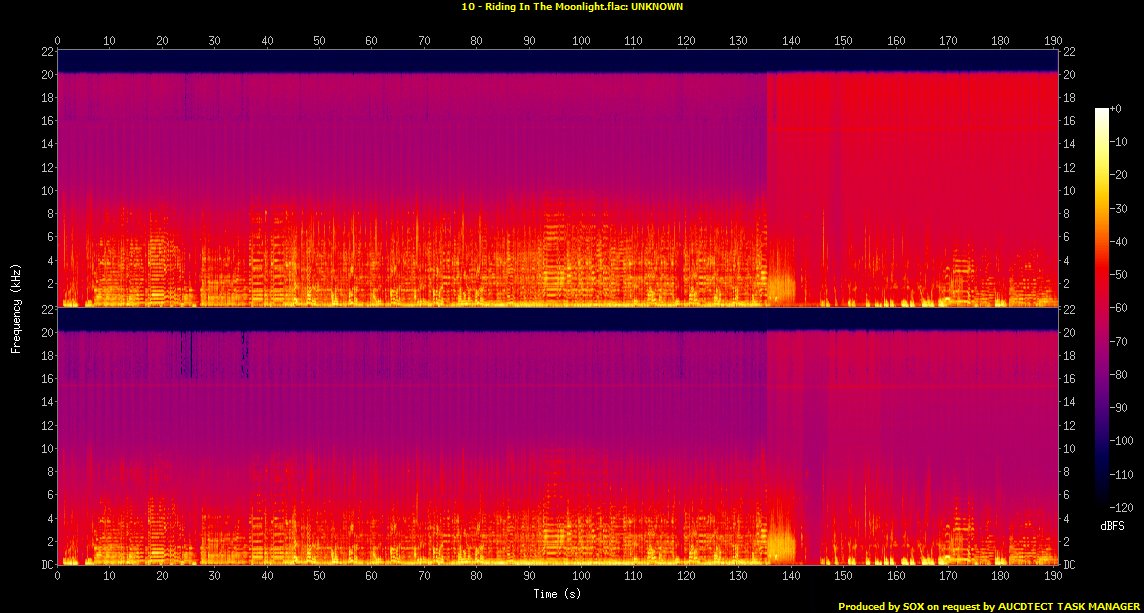Select the 50 second mark on top time axis
The width and height of the screenshot is (1144, 613).
(x=319, y=41)
